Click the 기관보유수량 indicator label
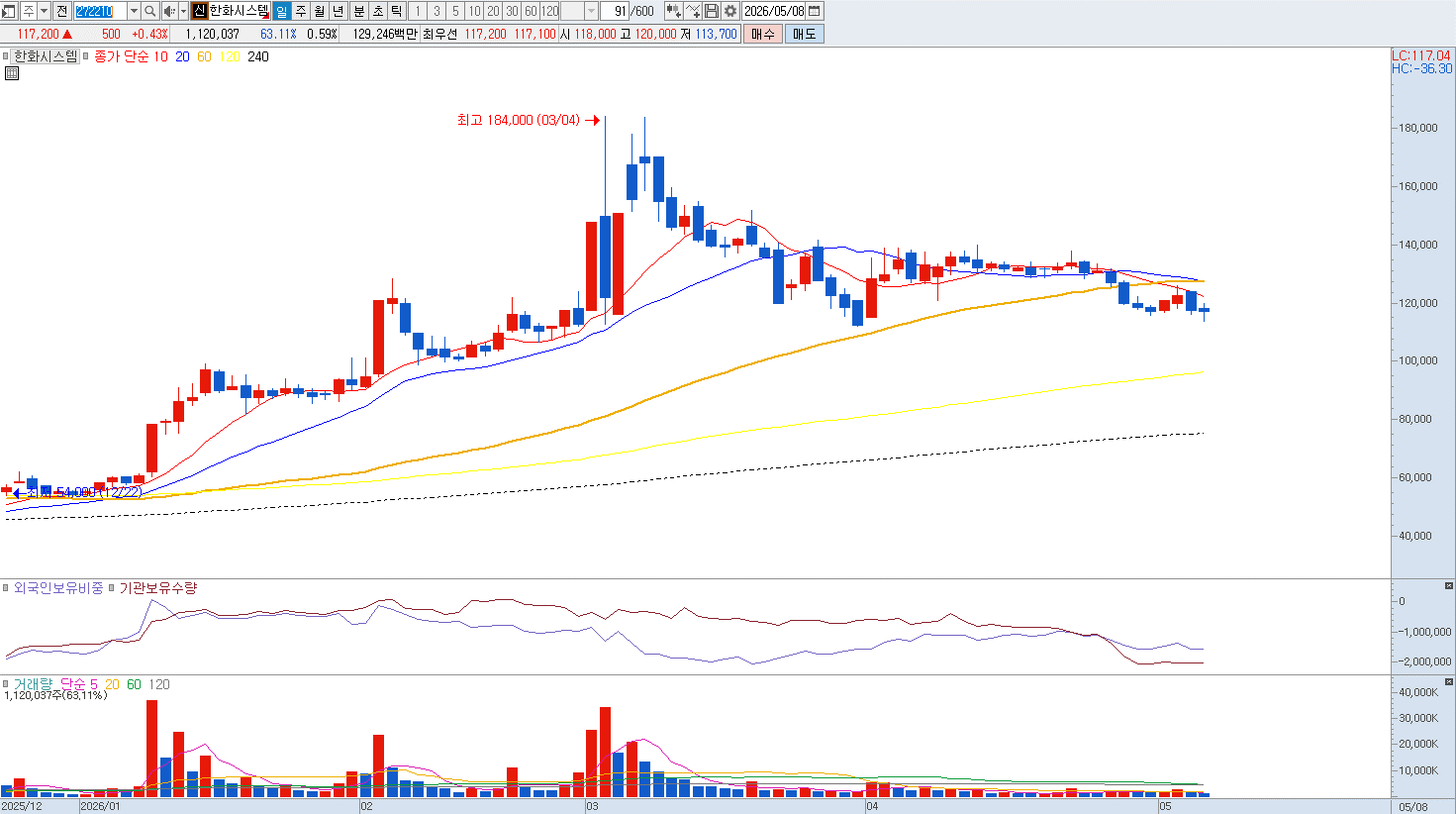The width and height of the screenshot is (1456, 814). pos(158,588)
